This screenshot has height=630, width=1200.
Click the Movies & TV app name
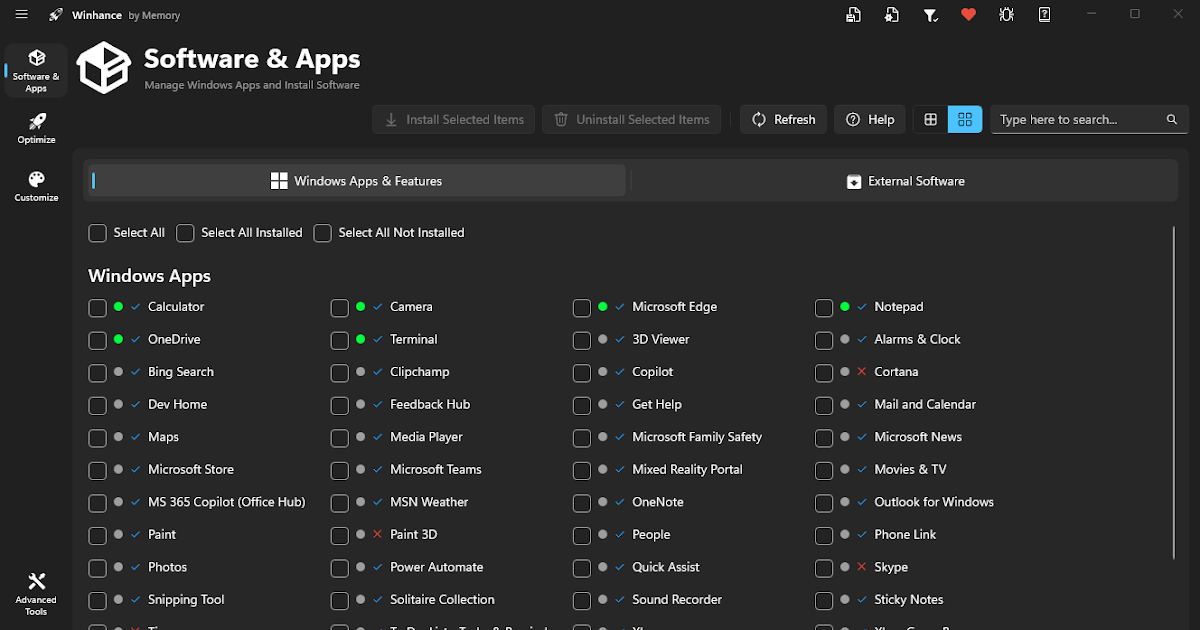[x=910, y=469]
